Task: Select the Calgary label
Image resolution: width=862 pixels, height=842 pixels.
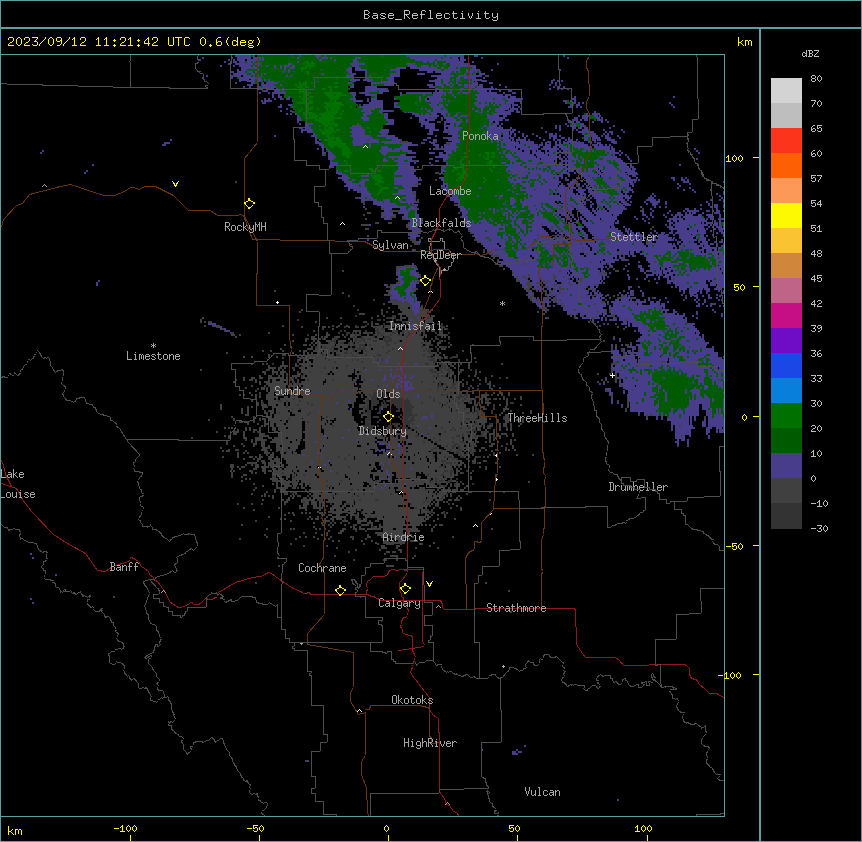Action: tap(399, 603)
